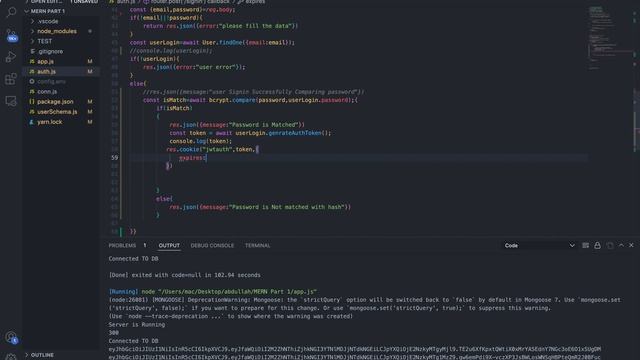This screenshot has width=640, height=360.
Task: Click the generateAuthToken call in code
Action: pyautogui.click(x=295, y=133)
